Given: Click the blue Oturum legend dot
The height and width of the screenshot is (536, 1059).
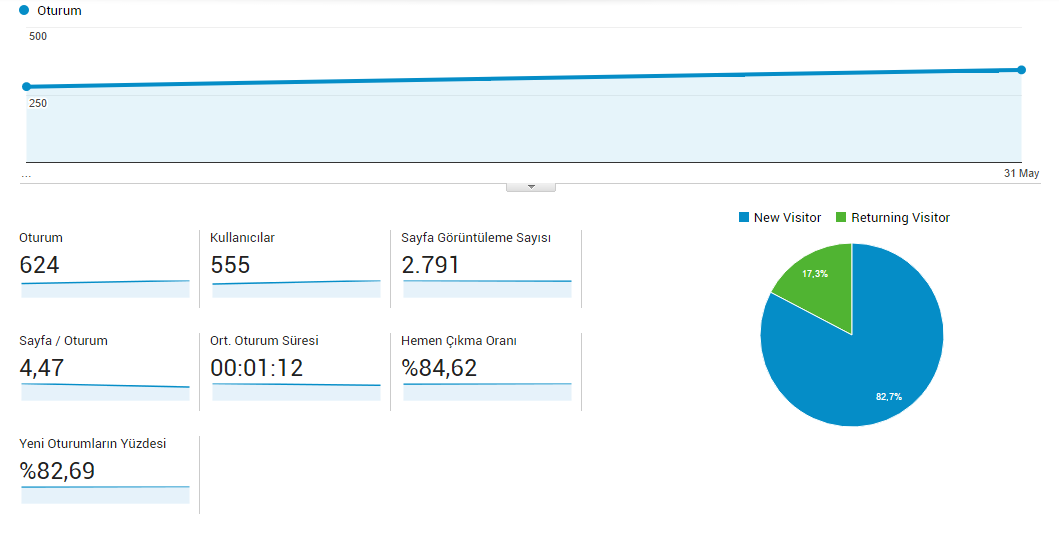Looking at the screenshot, I should coord(24,11).
